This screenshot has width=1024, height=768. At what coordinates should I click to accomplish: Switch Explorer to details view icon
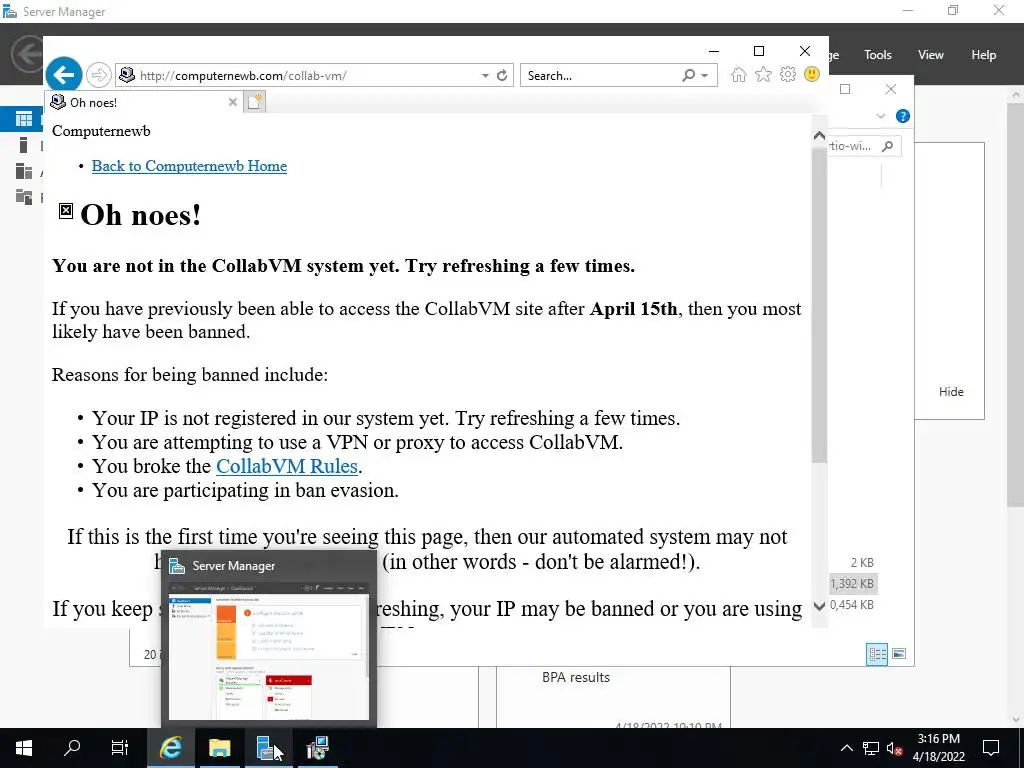[x=877, y=654]
